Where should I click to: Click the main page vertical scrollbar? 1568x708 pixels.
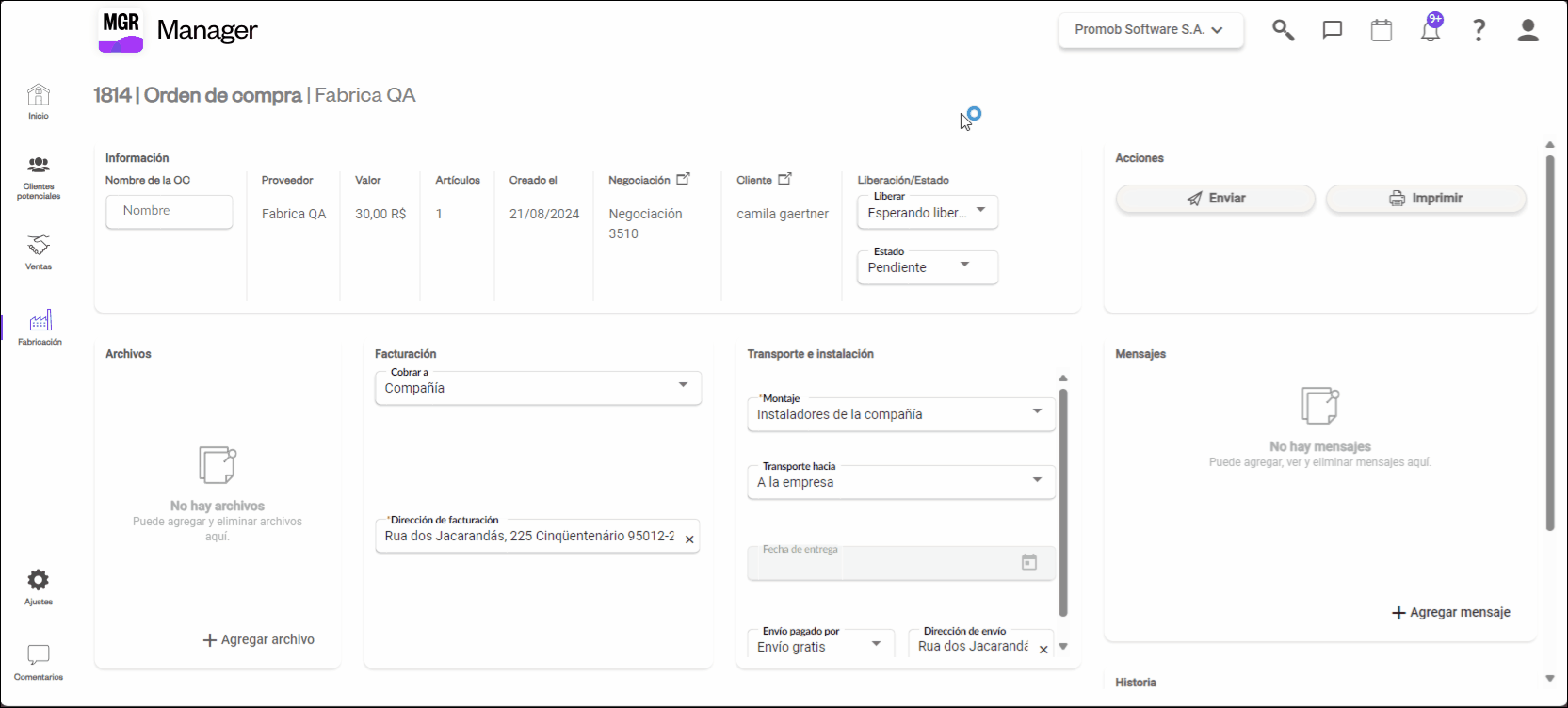(x=1550, y=343)
